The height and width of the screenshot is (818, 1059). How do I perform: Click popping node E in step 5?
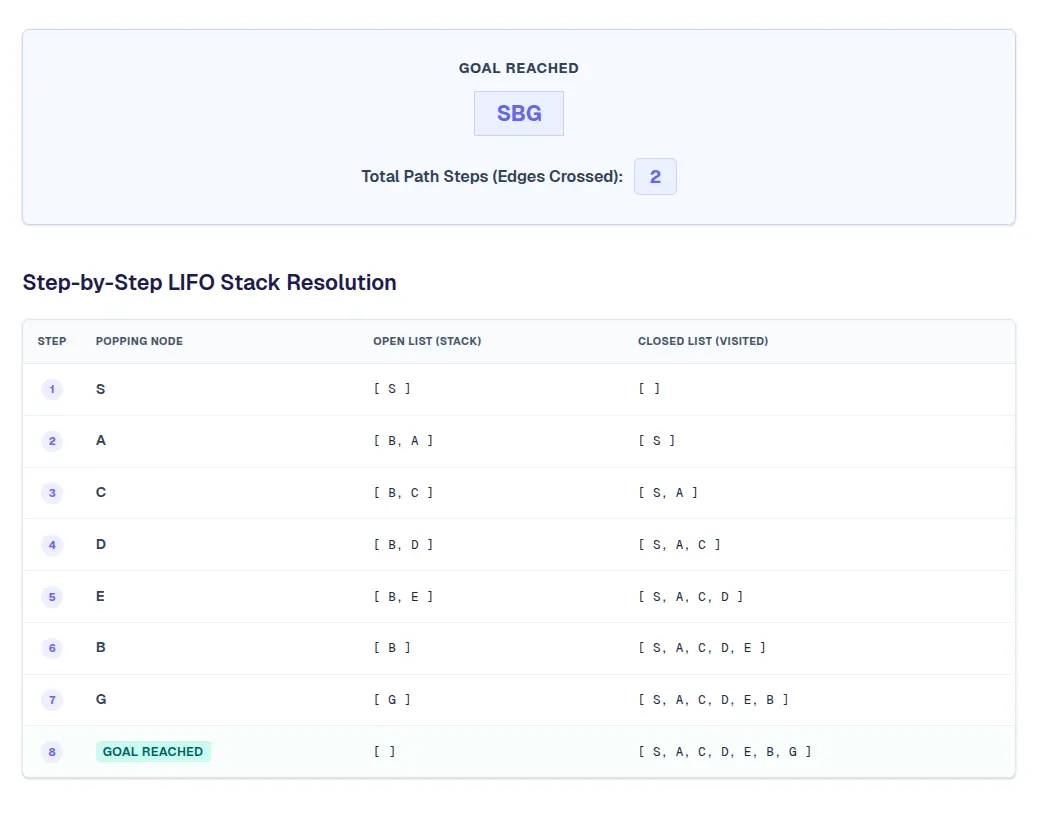pos(100,596)
